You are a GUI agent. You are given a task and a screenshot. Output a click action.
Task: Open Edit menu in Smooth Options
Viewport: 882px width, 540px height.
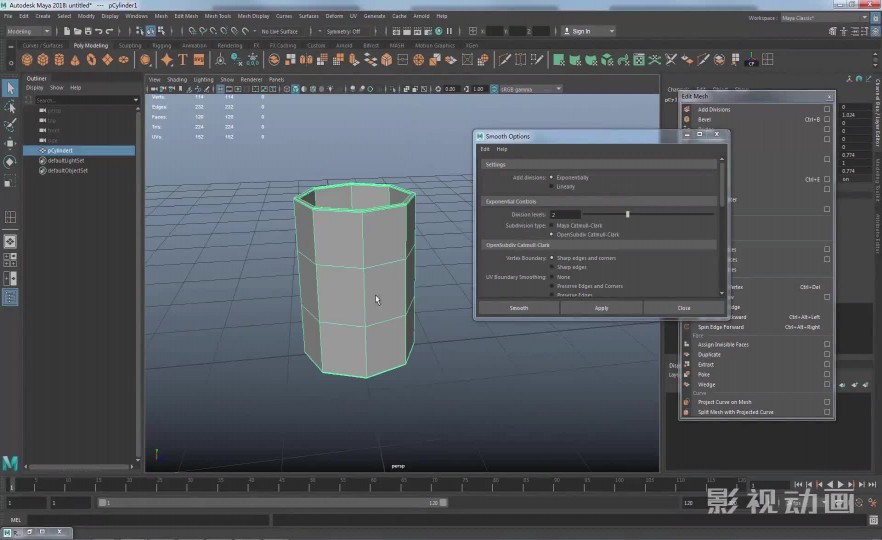pos(485,149)
